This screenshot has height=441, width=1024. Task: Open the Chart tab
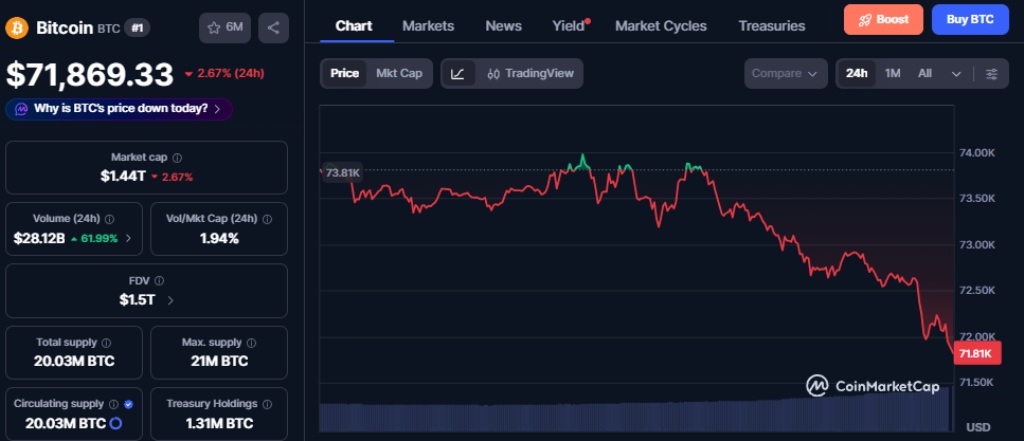click(353, 26)
